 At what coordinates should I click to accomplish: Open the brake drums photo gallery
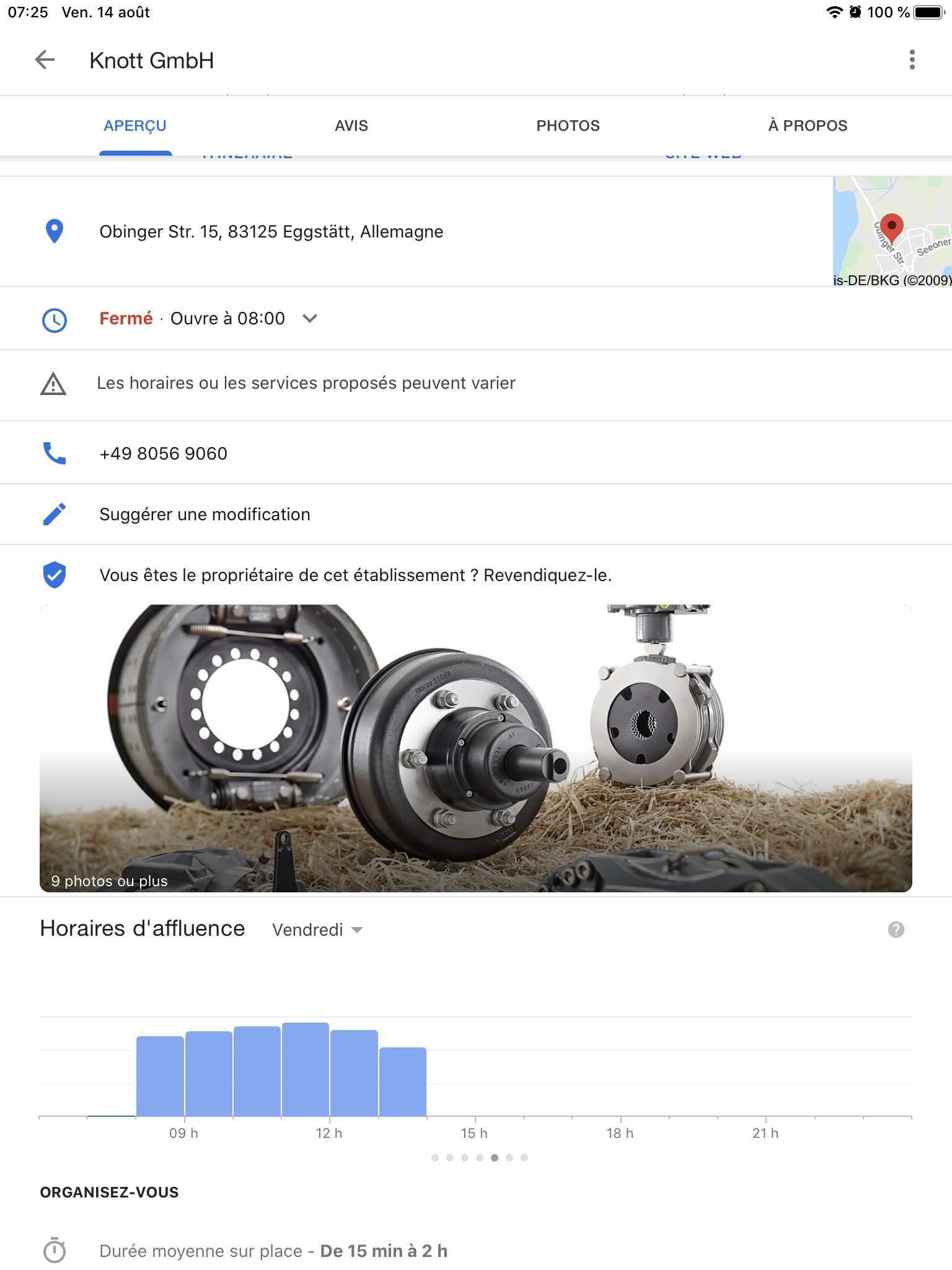pos(476,748)
